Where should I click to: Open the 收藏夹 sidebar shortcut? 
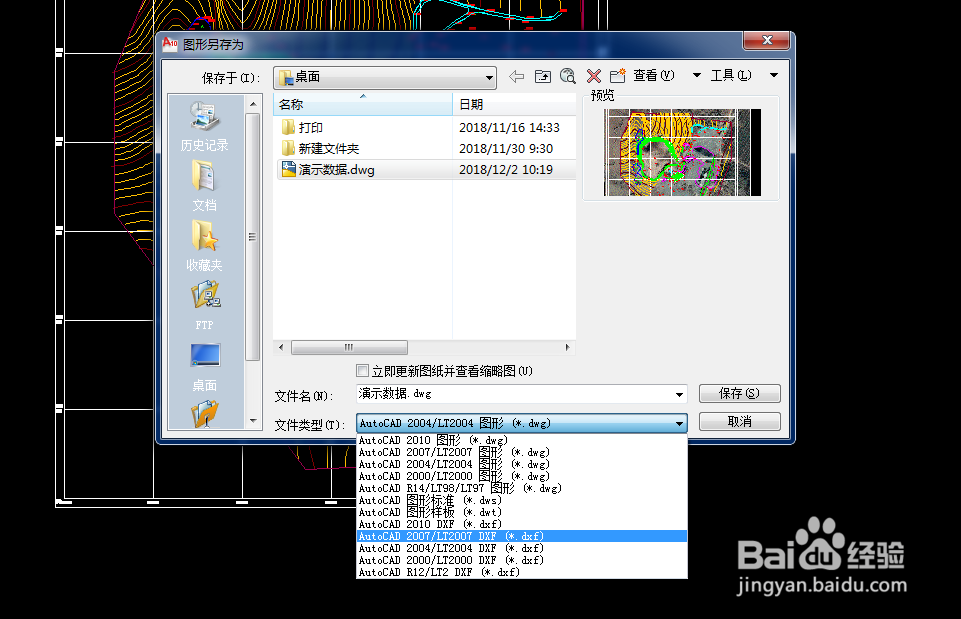[204, 246]
